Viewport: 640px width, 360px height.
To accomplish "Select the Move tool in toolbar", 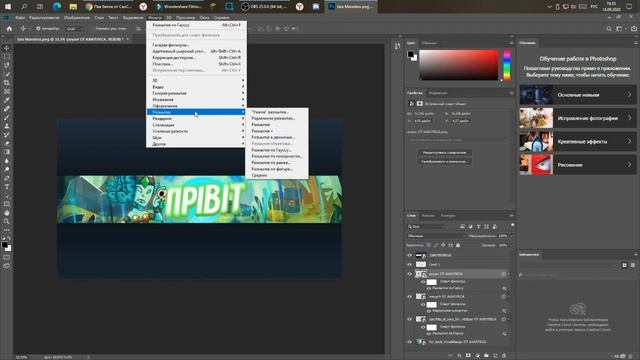I will tap(7, 48).
